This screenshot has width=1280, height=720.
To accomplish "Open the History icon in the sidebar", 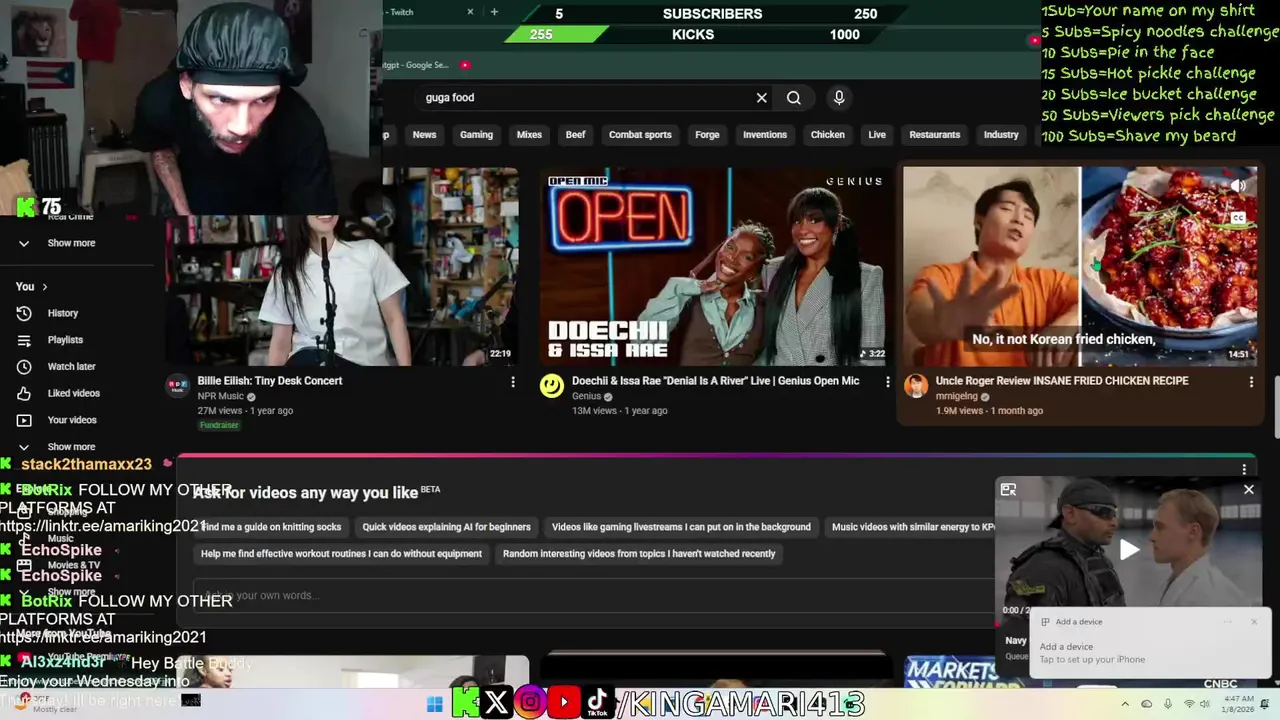I will 24,313.
